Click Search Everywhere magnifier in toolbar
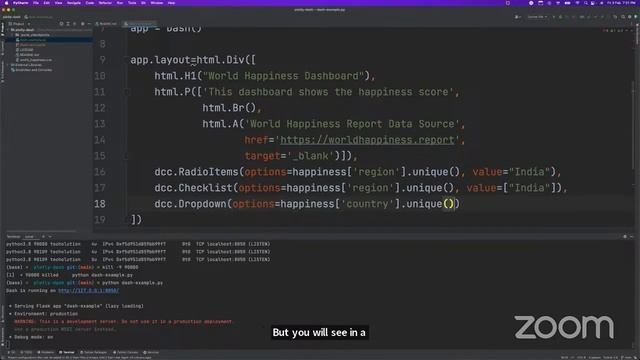The width and height of the screenshot is (640, 360). point(623,17)
